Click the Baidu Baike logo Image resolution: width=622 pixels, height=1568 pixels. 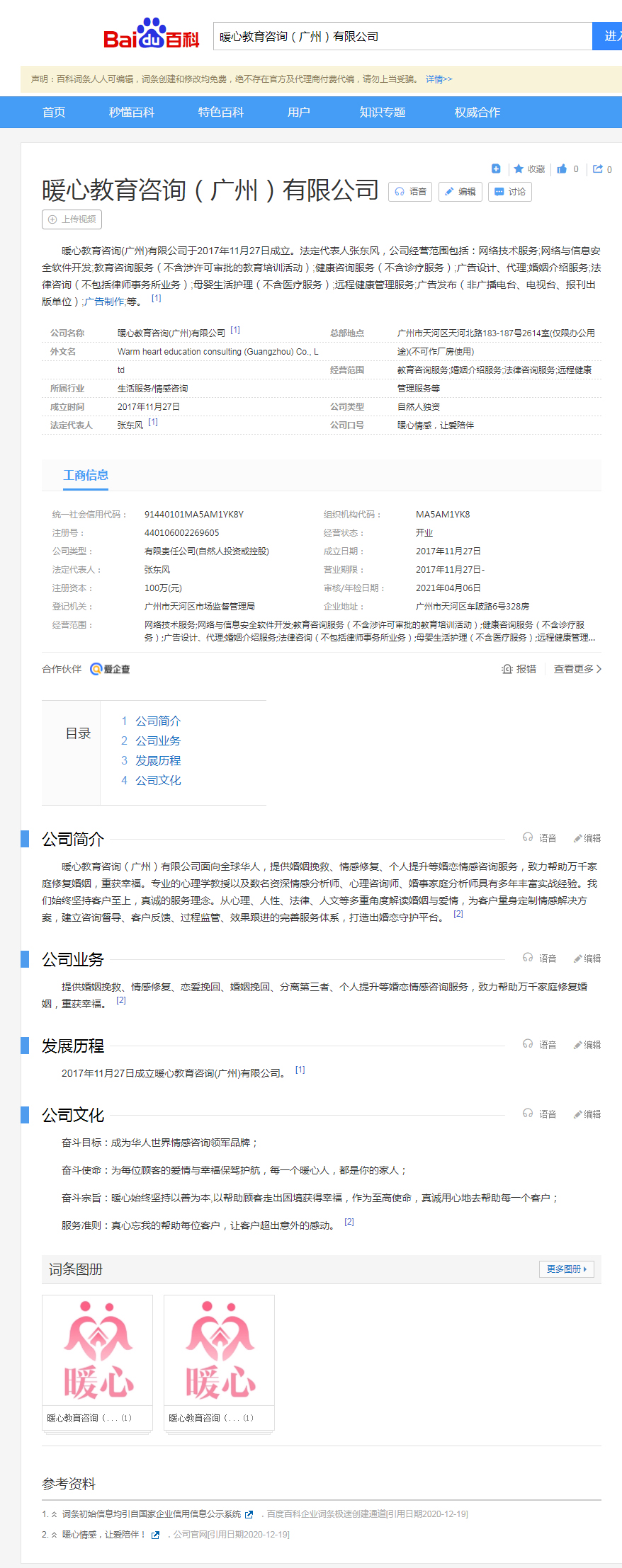tap(151, 34)
